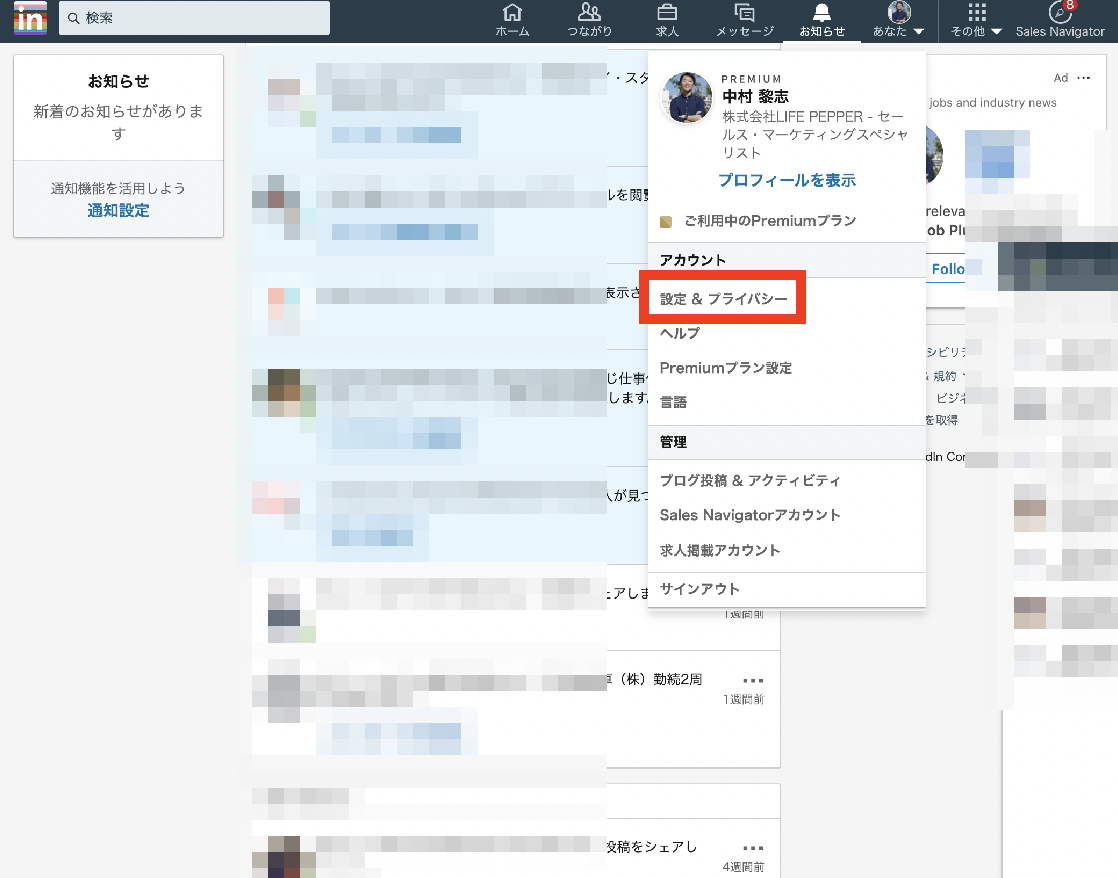Open 求人掲載アカウント menu item
The width and height of the screenshot is (1118, 878).
[x=720, y=551]
